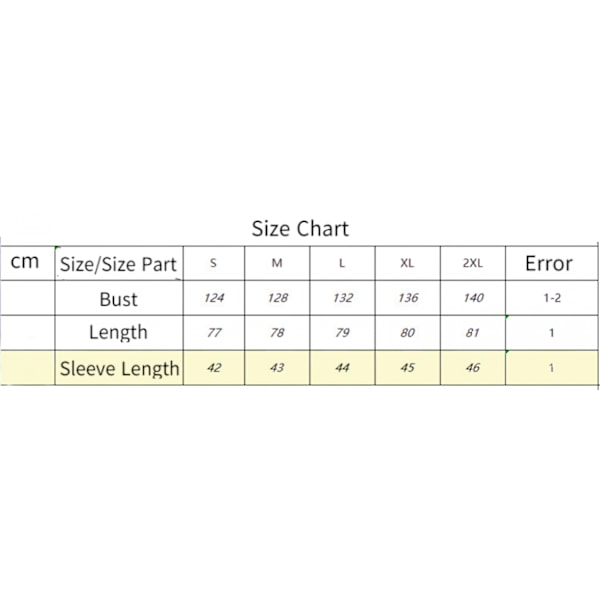Image resolution: width=600 pixels, height=600 pixels.
Task: Select the S size column header
Action: point(214,263)
